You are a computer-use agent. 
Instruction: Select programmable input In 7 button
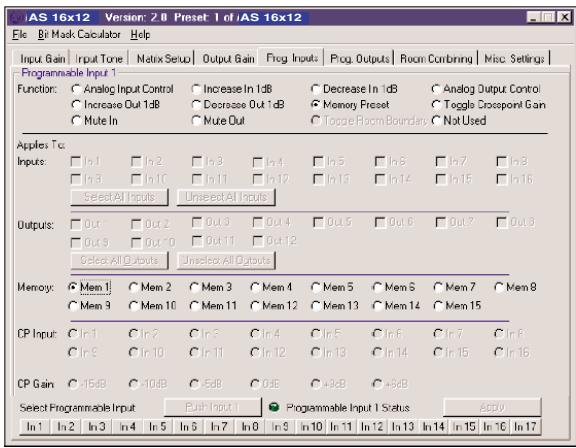tap(219, 426)
